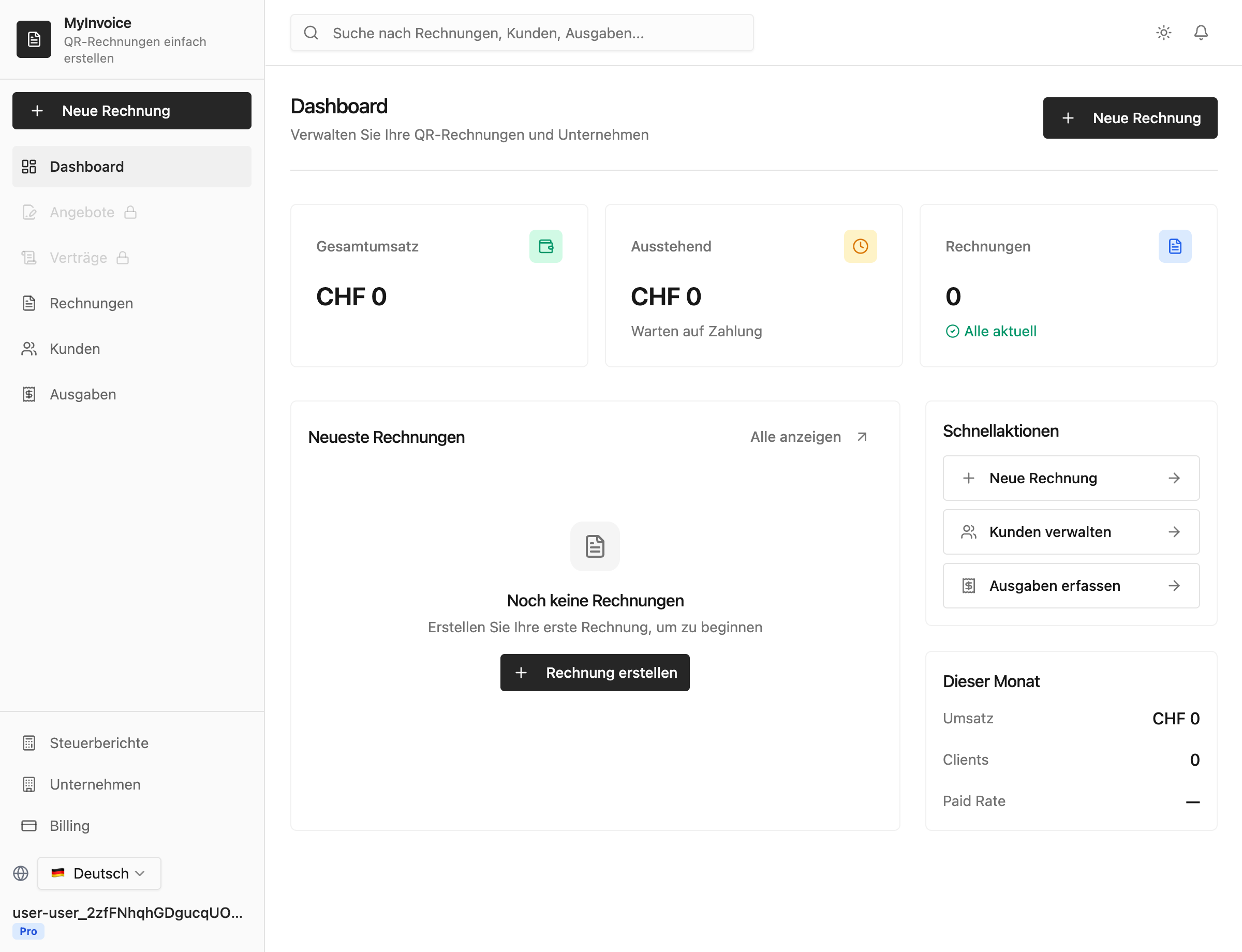Click Neue Rechnung in the header

pos(1130,118)
